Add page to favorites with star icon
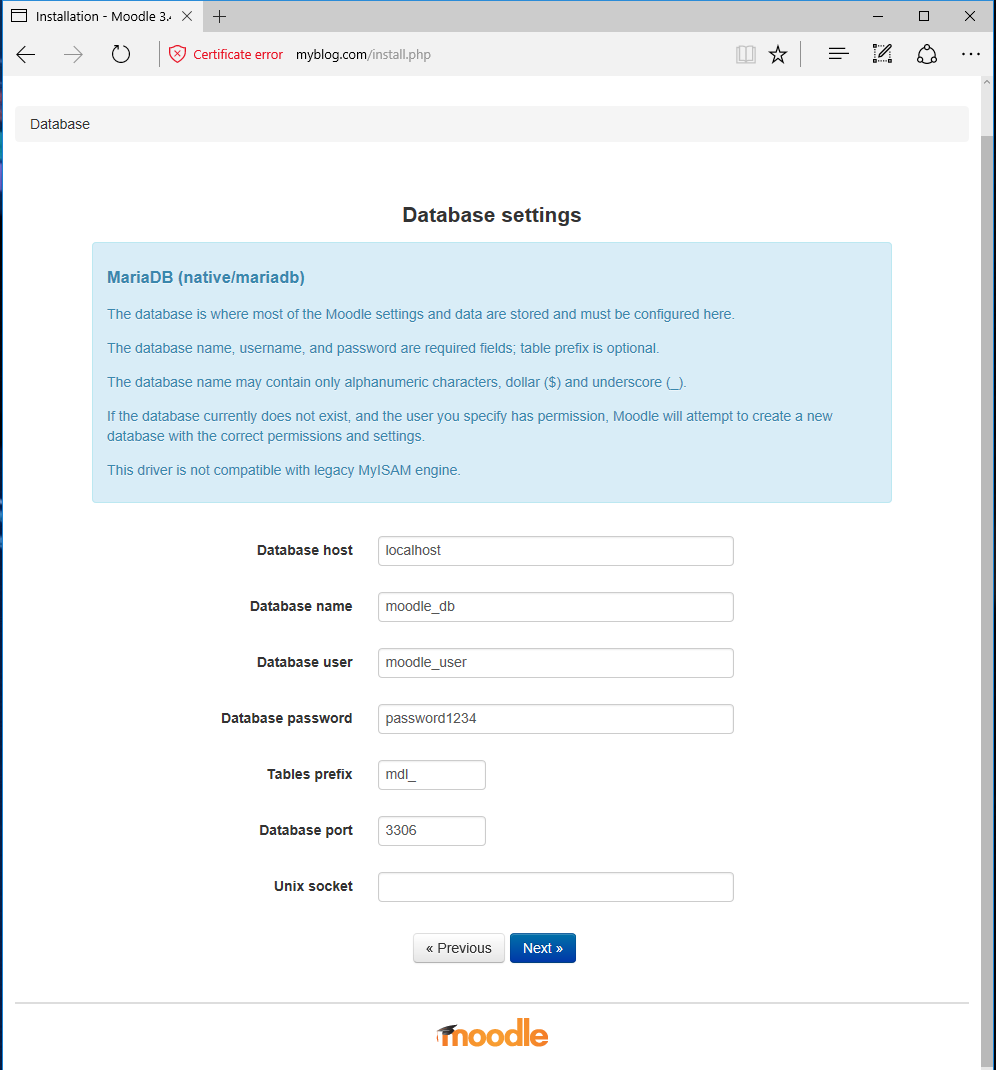The height and width of the screenshot is (1070, 996). [778, 54]
